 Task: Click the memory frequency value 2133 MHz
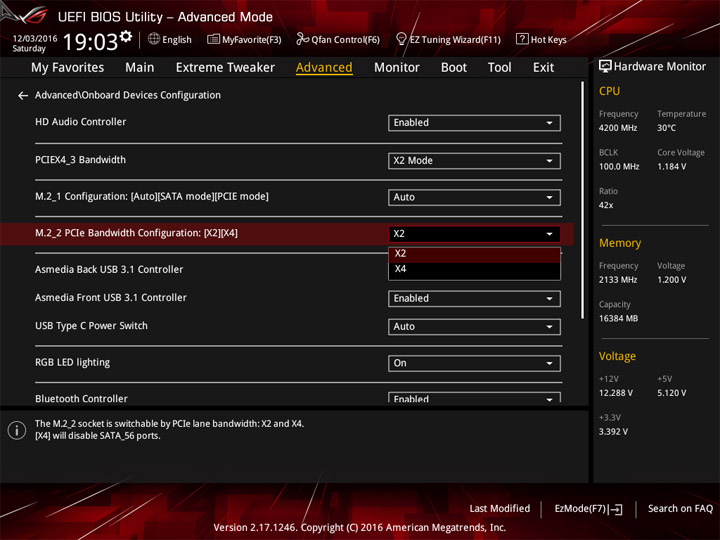click(618, 280)
